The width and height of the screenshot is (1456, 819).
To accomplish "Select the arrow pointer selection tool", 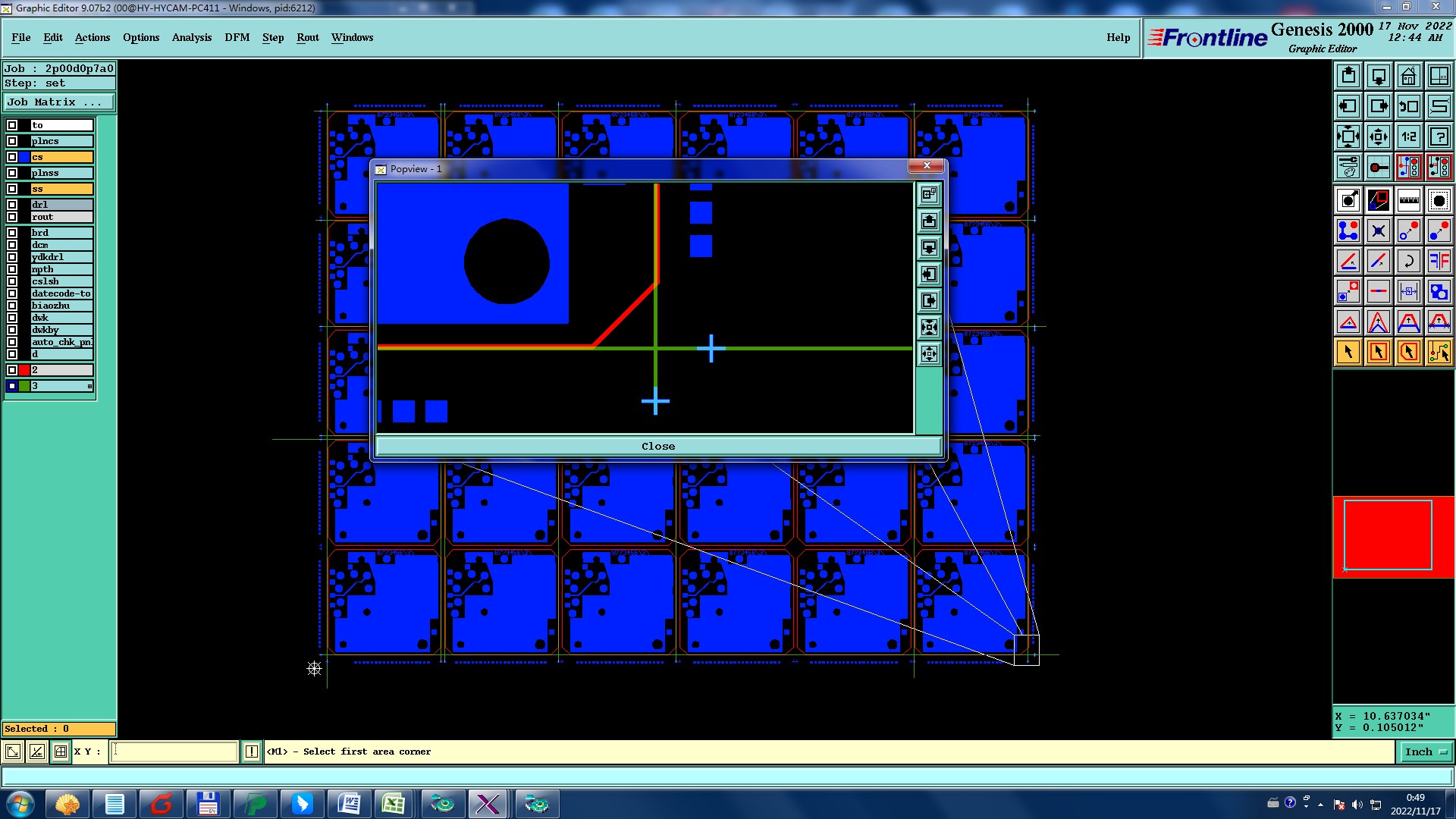I will (x=1348, y=352).
